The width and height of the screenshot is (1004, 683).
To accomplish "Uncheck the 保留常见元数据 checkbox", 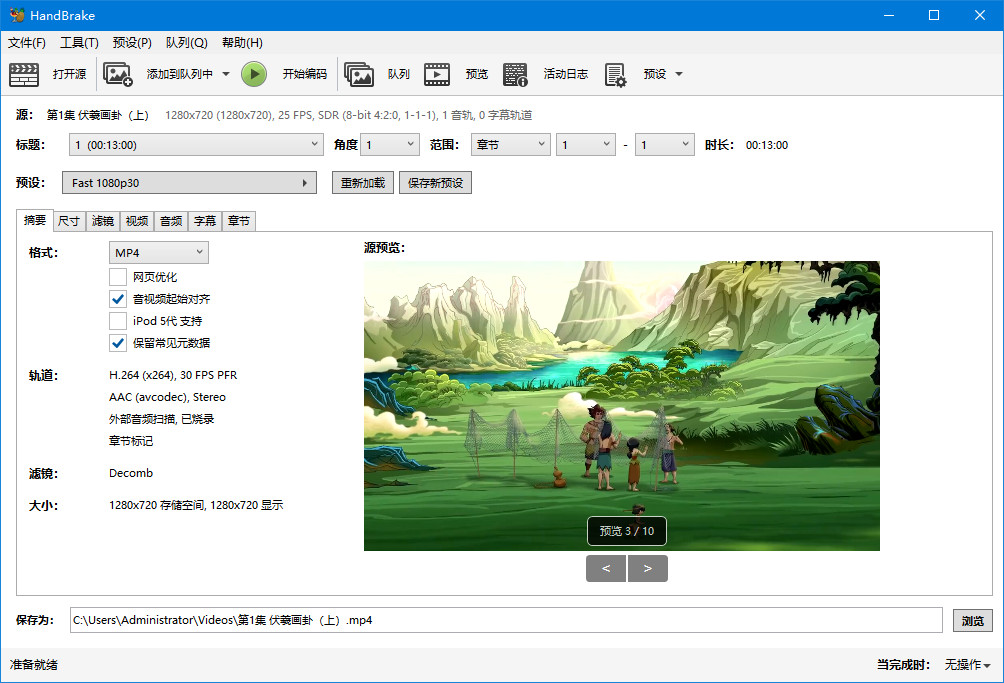I will pyautogui.click(x=118, y=343).
